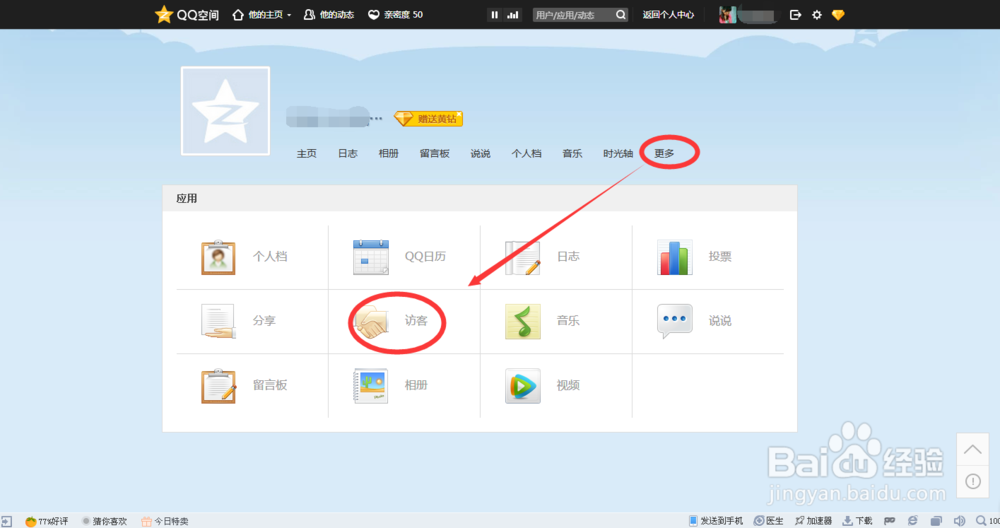The image size is (1000, 528).
Task: Open 音乐 green note app icon
Action: tap(523, 321)
